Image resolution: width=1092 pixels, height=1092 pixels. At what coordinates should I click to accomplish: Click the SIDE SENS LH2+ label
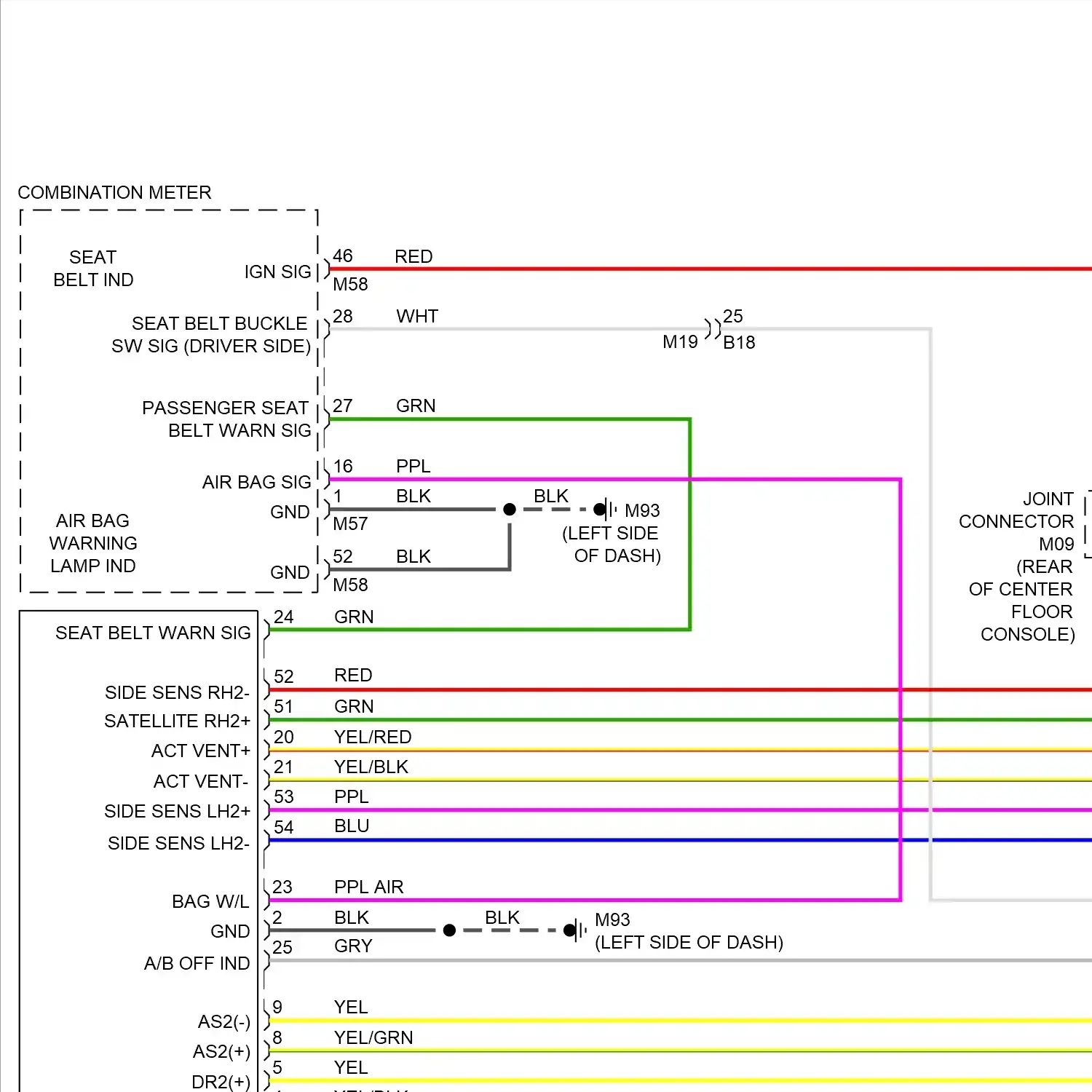pyautogui.click(x=177, y=811)
